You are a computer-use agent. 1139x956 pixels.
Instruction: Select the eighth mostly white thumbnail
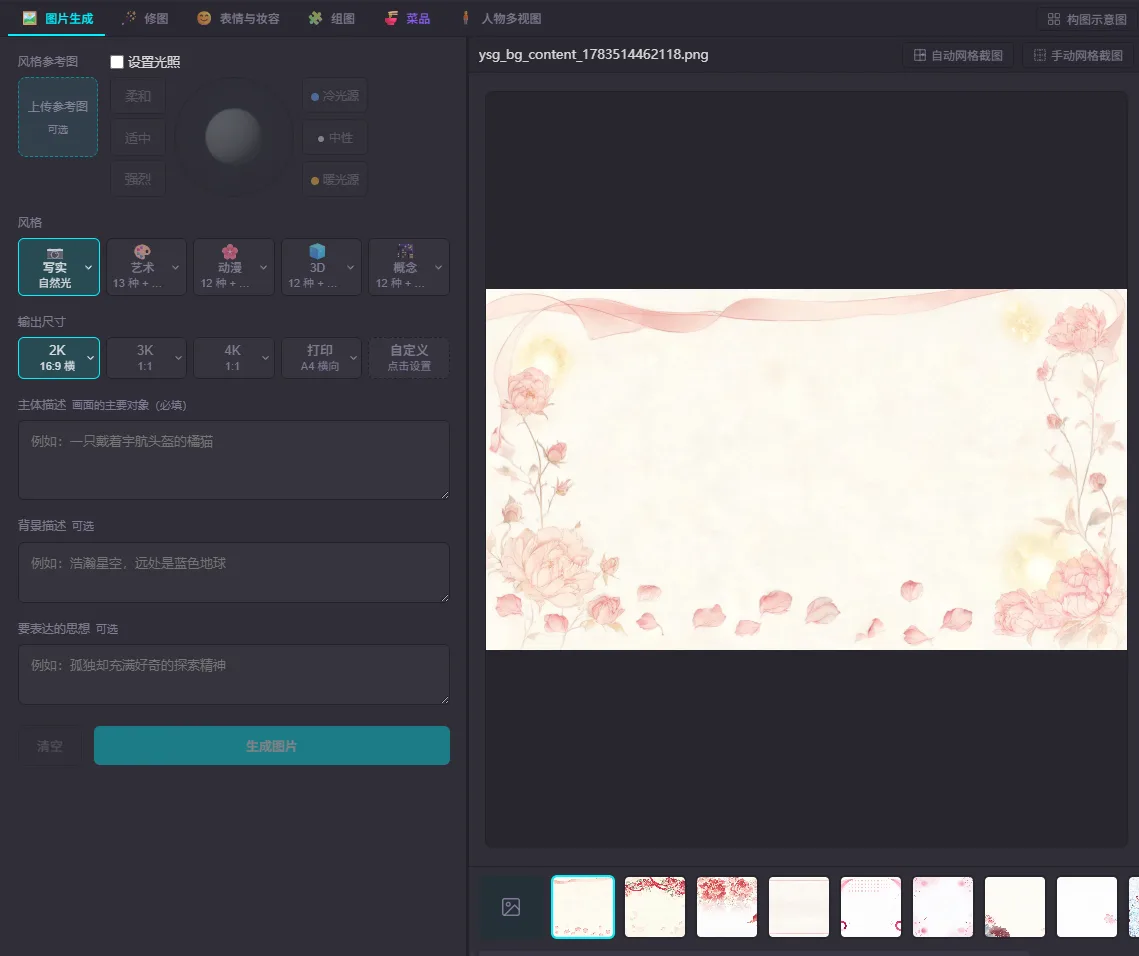[x=1087, y=907]
